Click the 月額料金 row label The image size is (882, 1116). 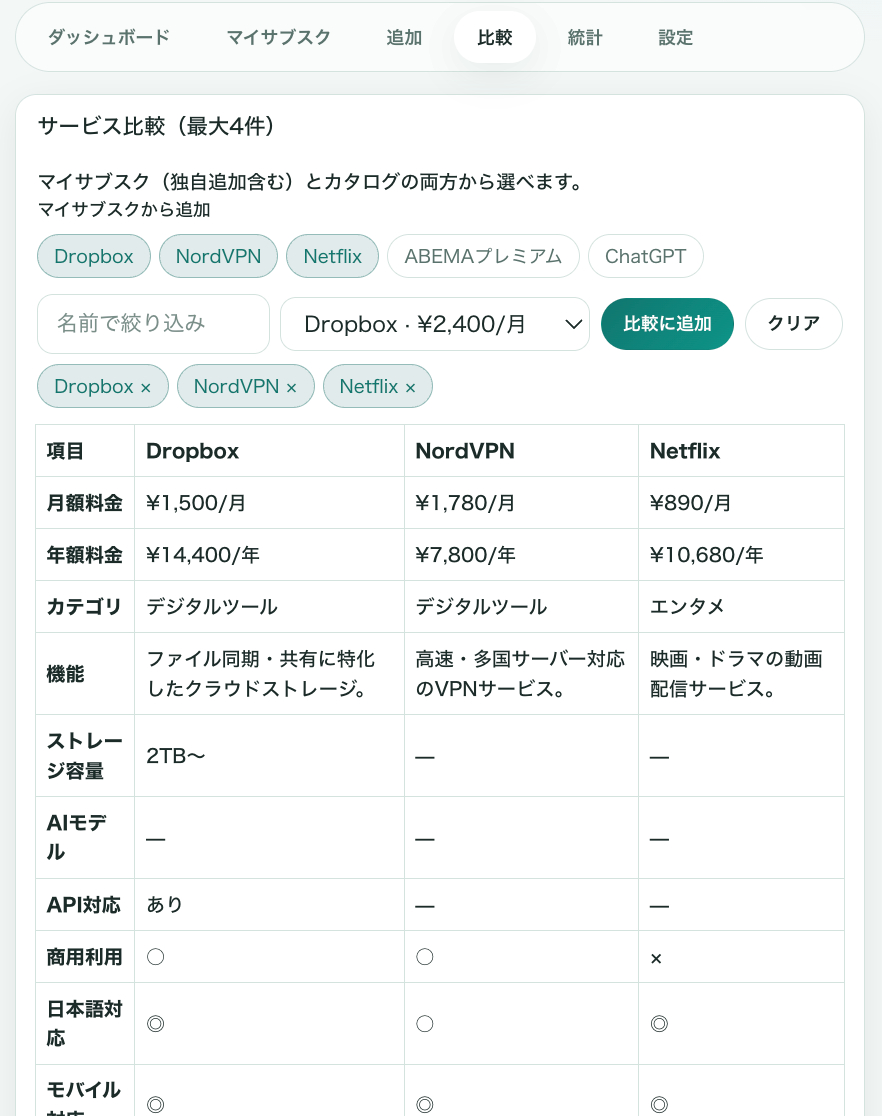click(x=85, y=503)
